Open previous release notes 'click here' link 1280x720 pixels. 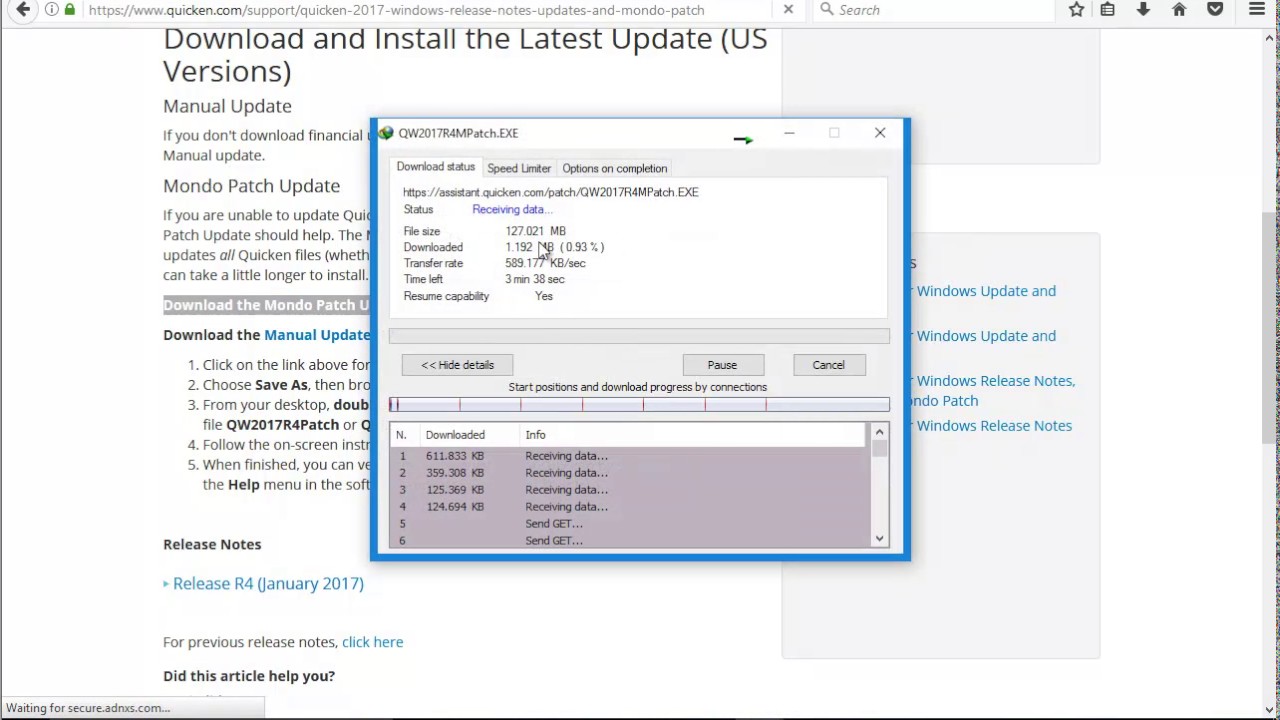tap(373, 642)
